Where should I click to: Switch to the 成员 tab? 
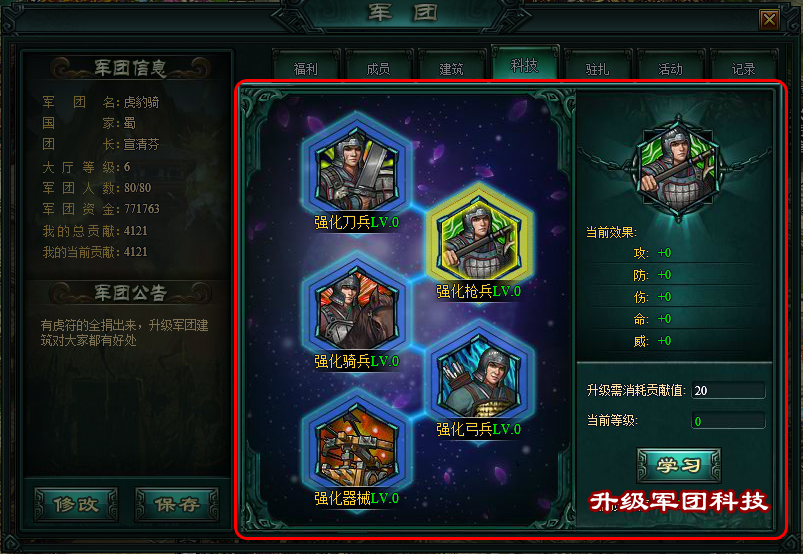[x=379, y=66]
